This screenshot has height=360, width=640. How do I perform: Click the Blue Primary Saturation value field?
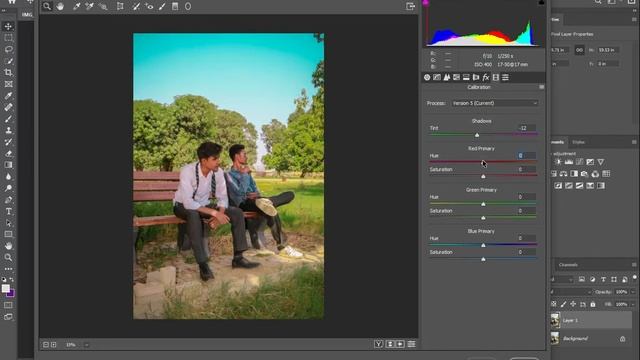point(527,252)
